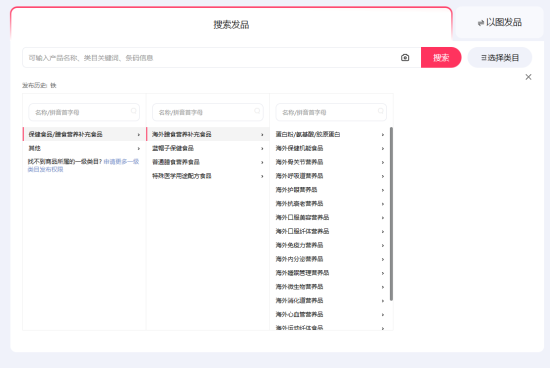Open the 选择类目 button

[500, 58]
